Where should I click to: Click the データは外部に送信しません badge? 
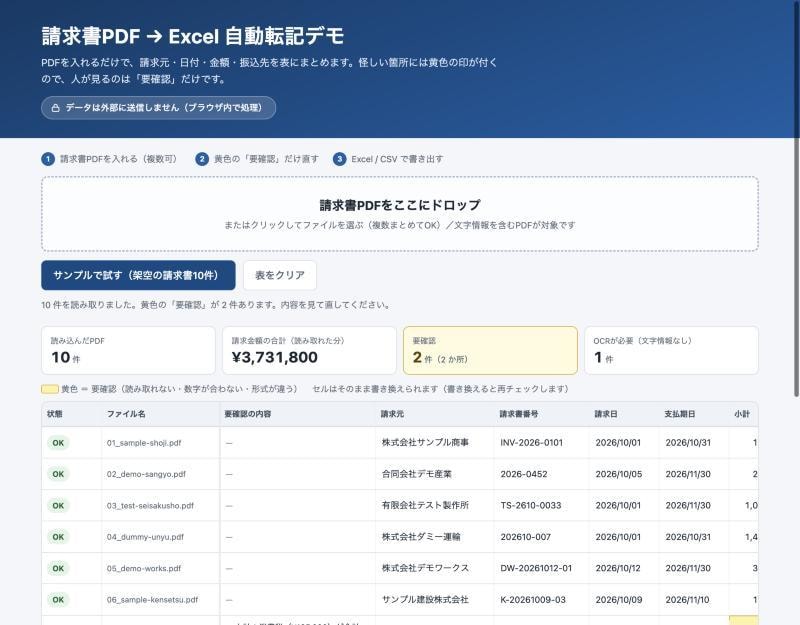pos(159,108)
